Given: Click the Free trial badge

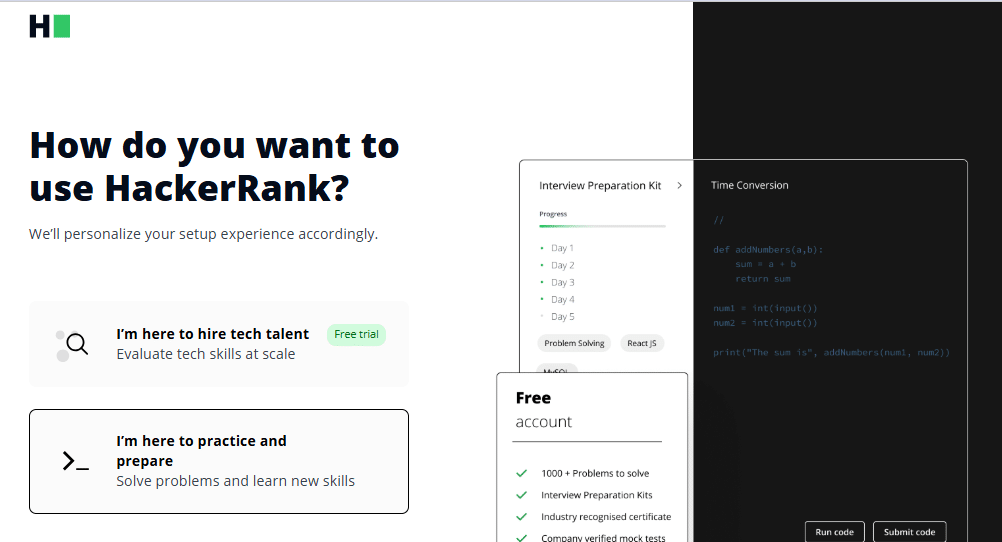Looking at the screenshot, I should [356, 334].
